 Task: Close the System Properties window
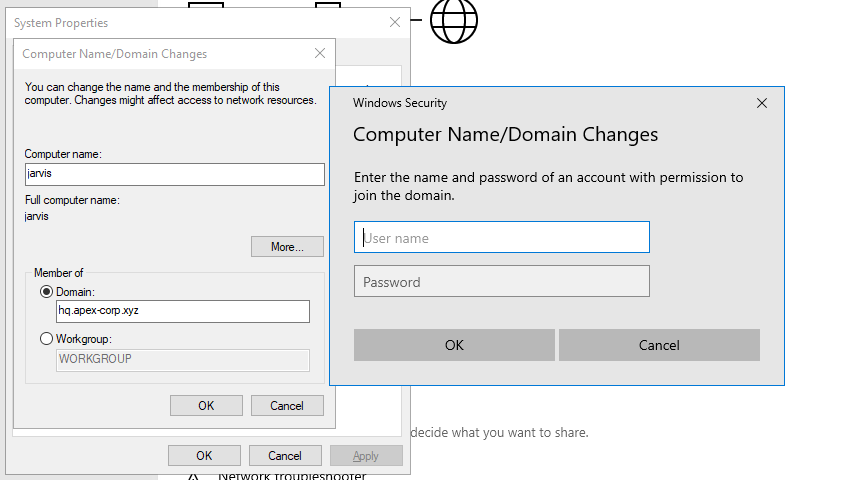click(394, 22)
